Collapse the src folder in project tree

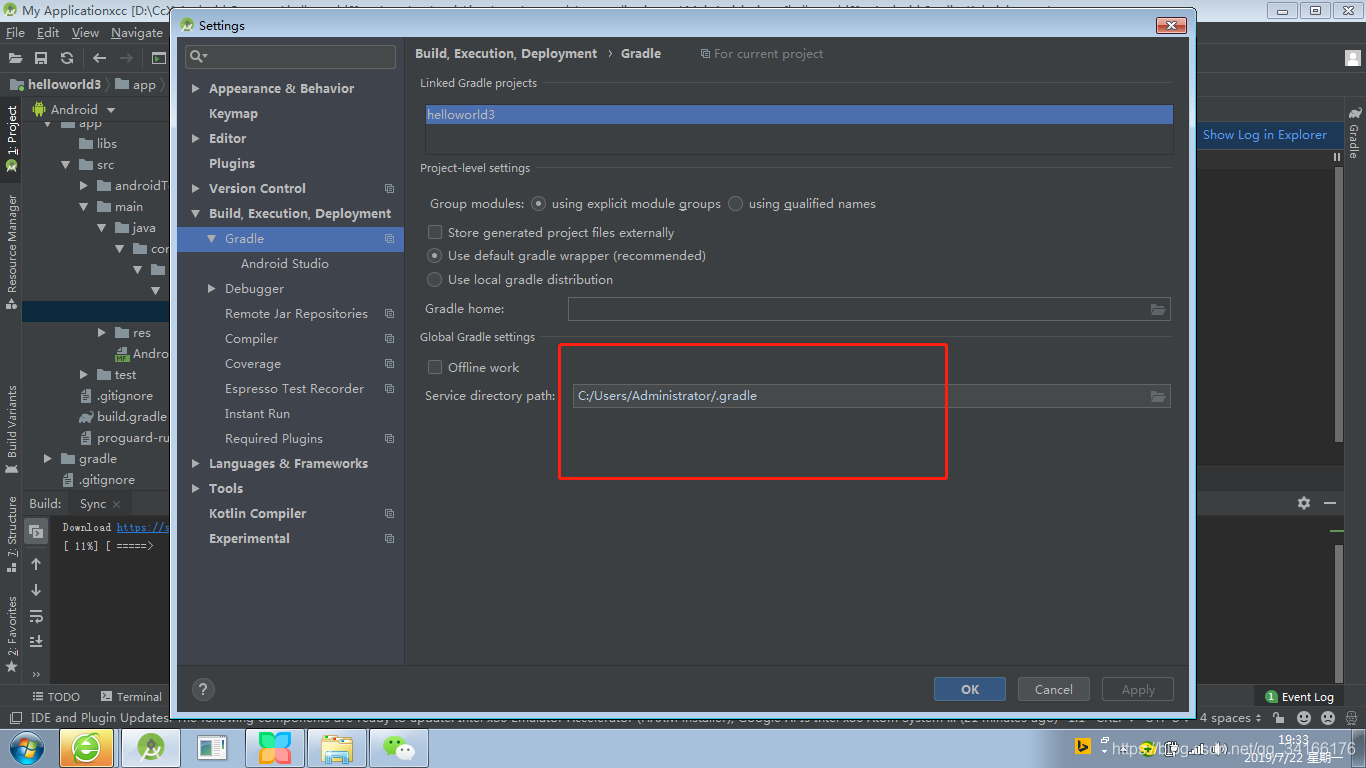66,165
